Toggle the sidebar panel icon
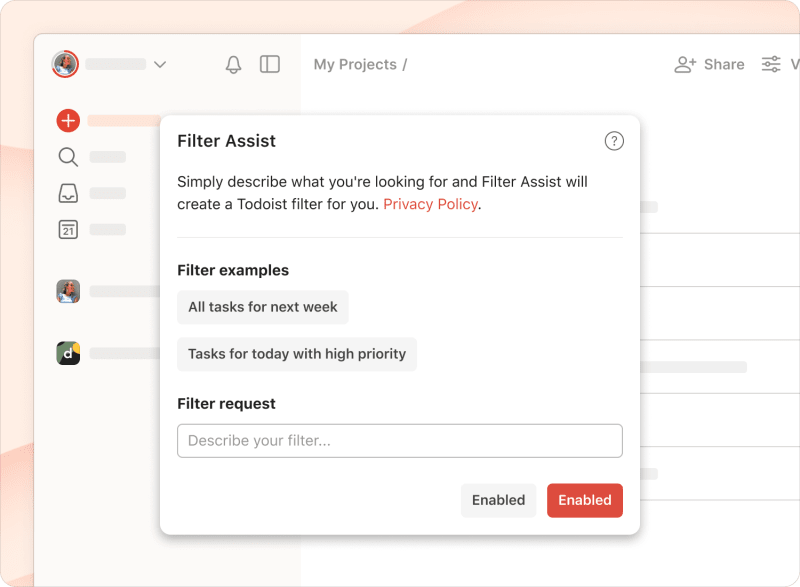This screenshot has height=587, width=800. click(x=269, y=63)
